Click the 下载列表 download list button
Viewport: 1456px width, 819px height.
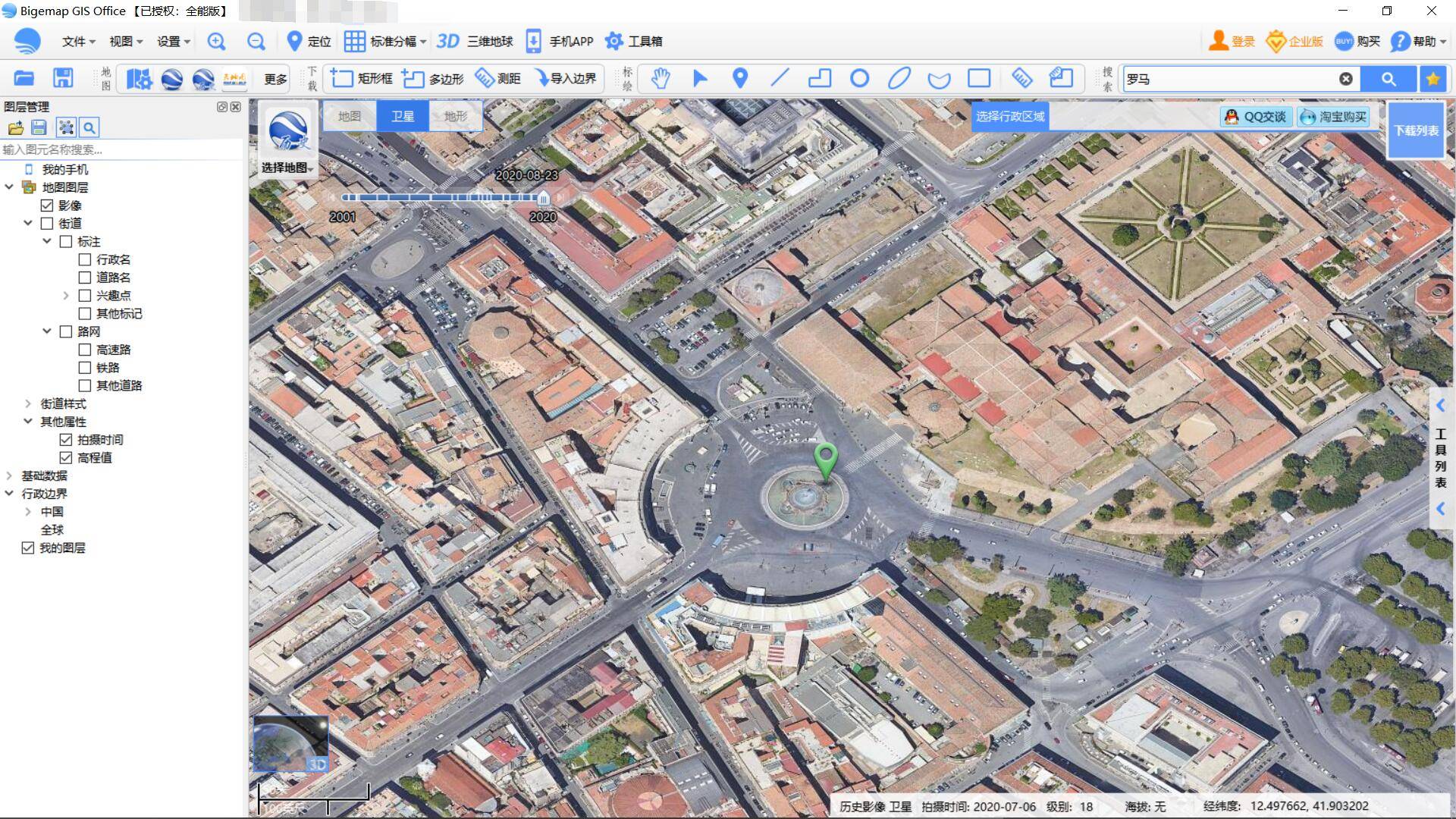[x=1416, y=130]
